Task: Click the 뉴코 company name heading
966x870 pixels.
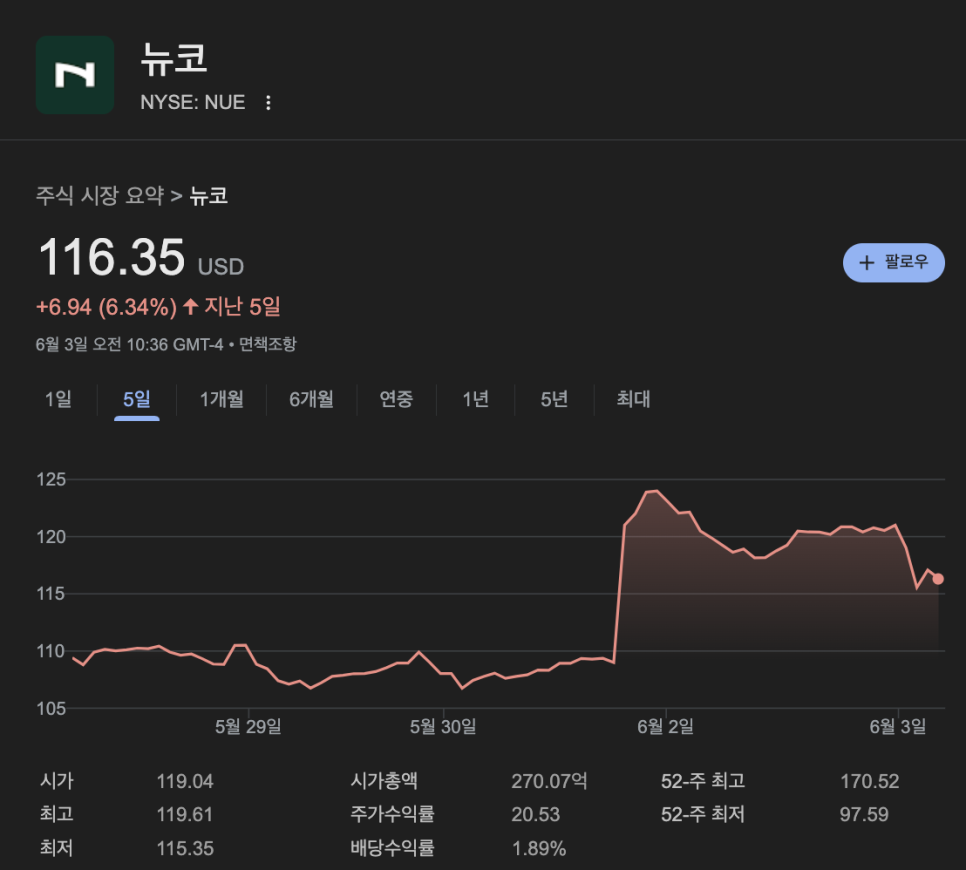Action: 174,60
